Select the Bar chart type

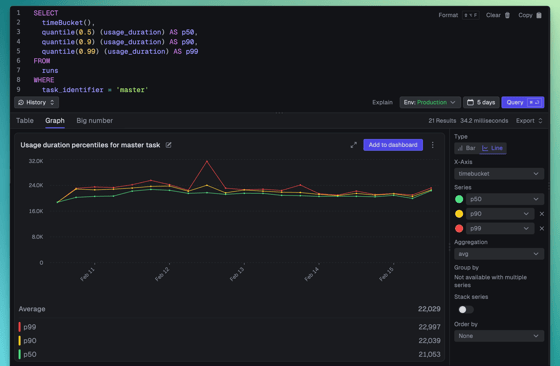pyautogui.click(x=466, y=148)
